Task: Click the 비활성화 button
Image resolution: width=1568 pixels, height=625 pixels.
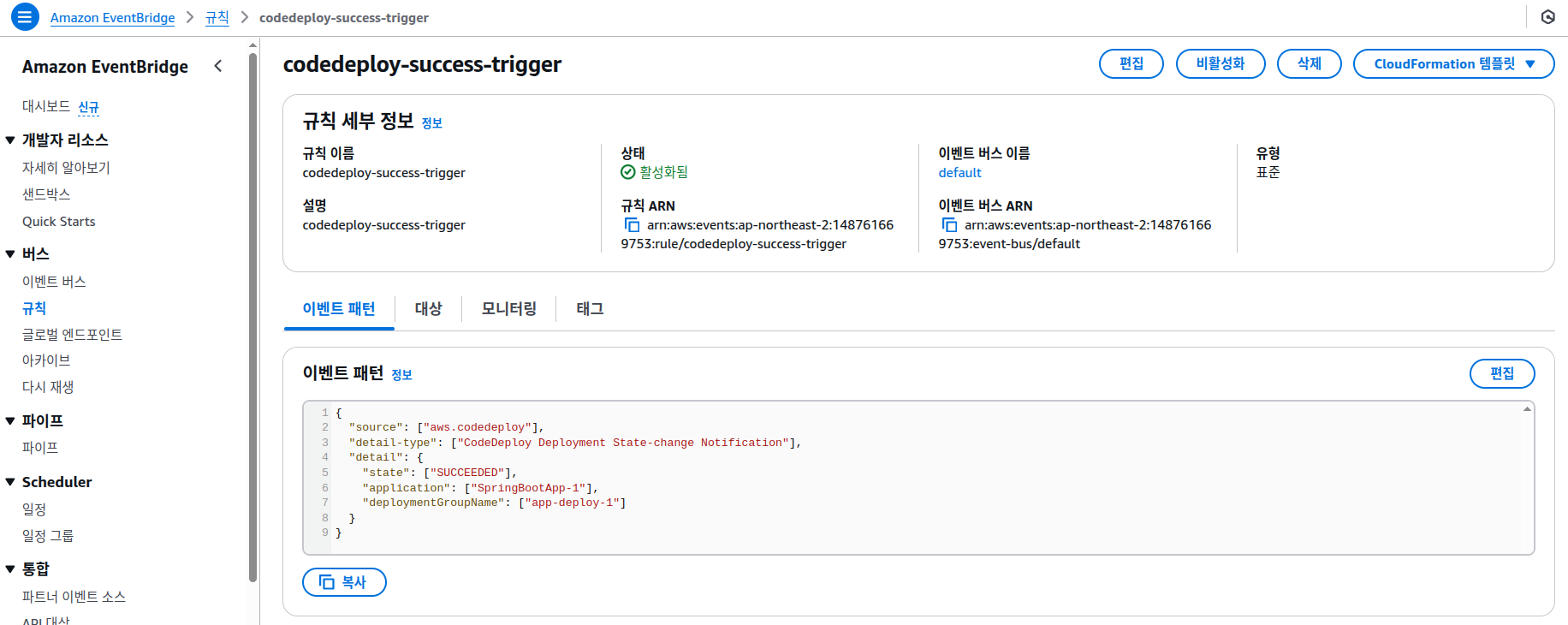Action: pos(1220,64)
